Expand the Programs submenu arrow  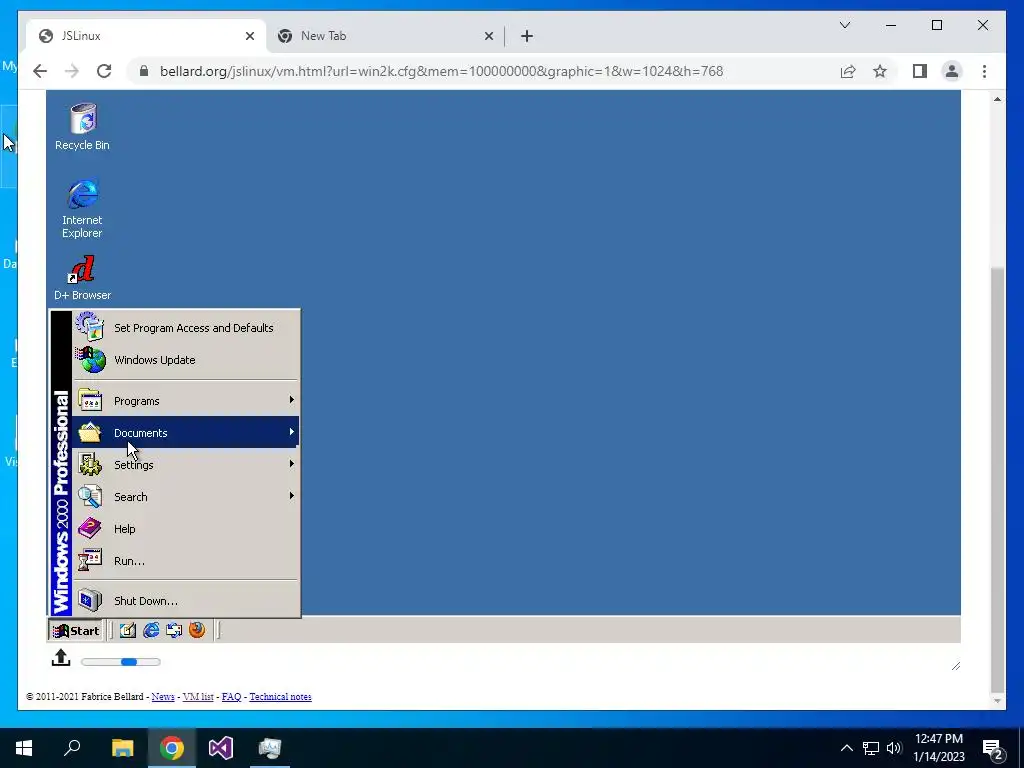point(291,400)
